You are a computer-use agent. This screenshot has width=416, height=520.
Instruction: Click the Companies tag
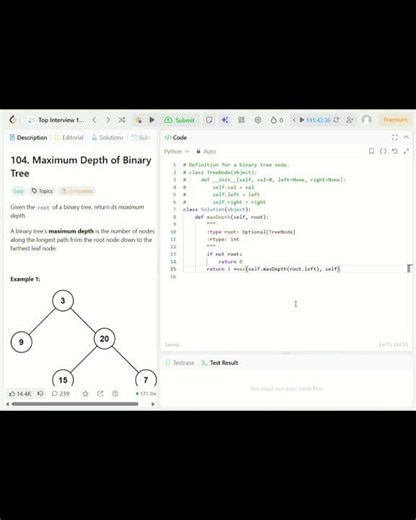point(77,191)
